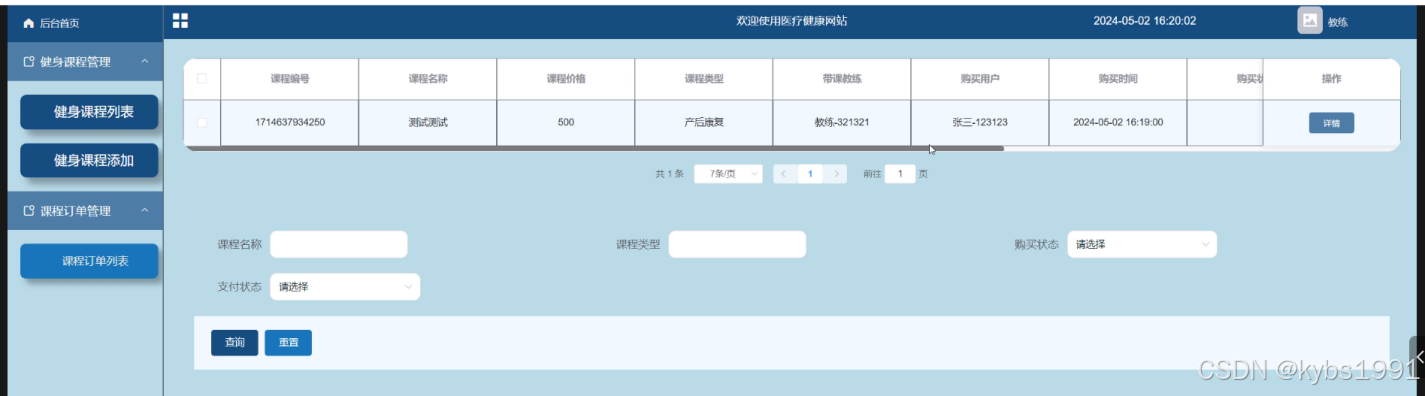Image resolution: width=1425 pixels, height=396 pixels.
Task: Click cell 测试测试
Action: click(x=428, y=122)
